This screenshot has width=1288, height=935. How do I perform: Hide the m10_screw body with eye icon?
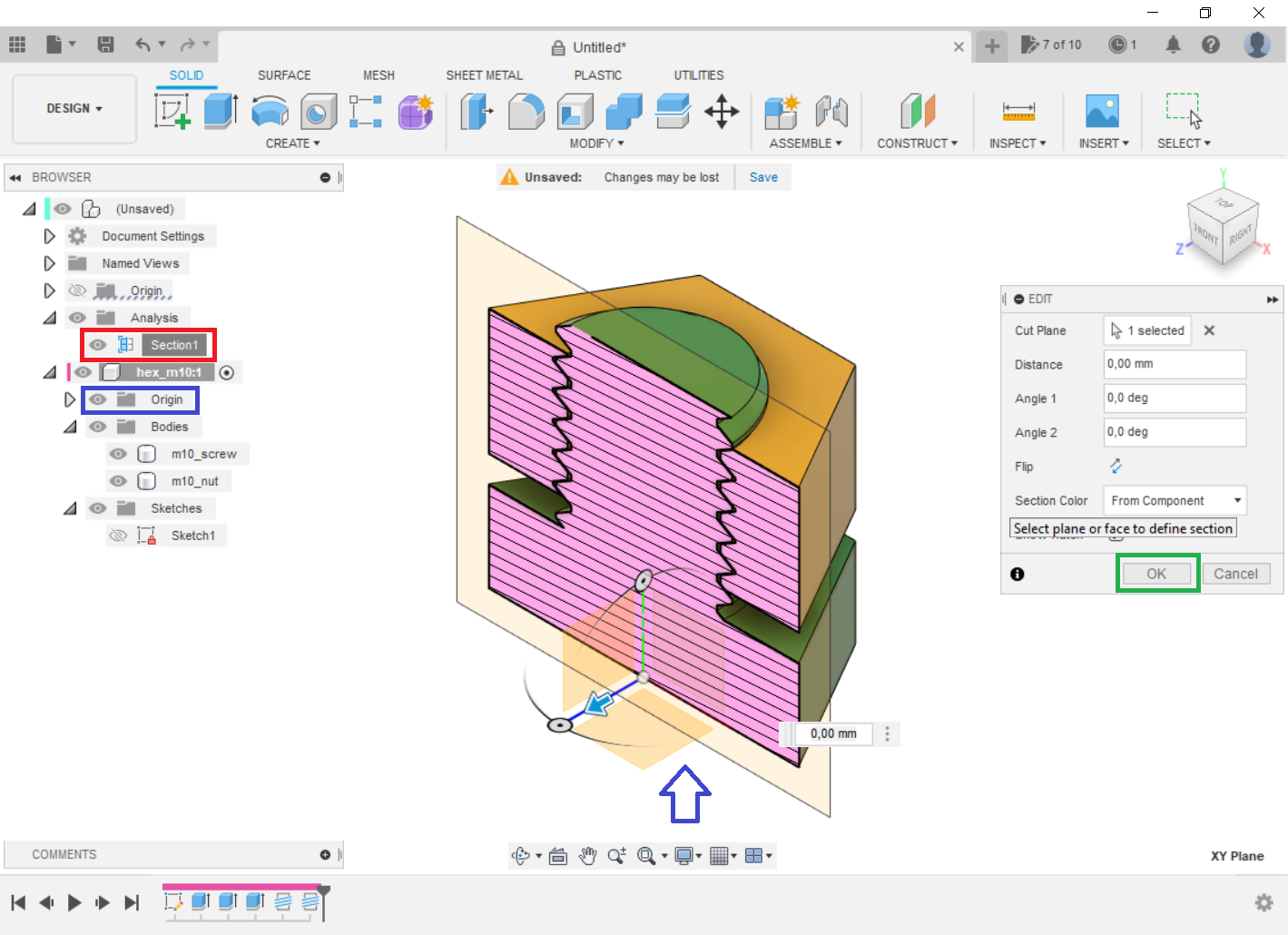[118, 454]
